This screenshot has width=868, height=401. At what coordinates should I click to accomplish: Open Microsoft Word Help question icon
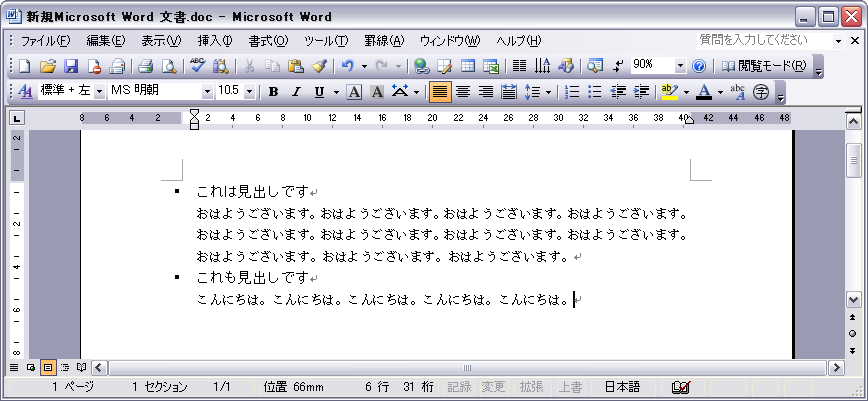tap(699, 66)
